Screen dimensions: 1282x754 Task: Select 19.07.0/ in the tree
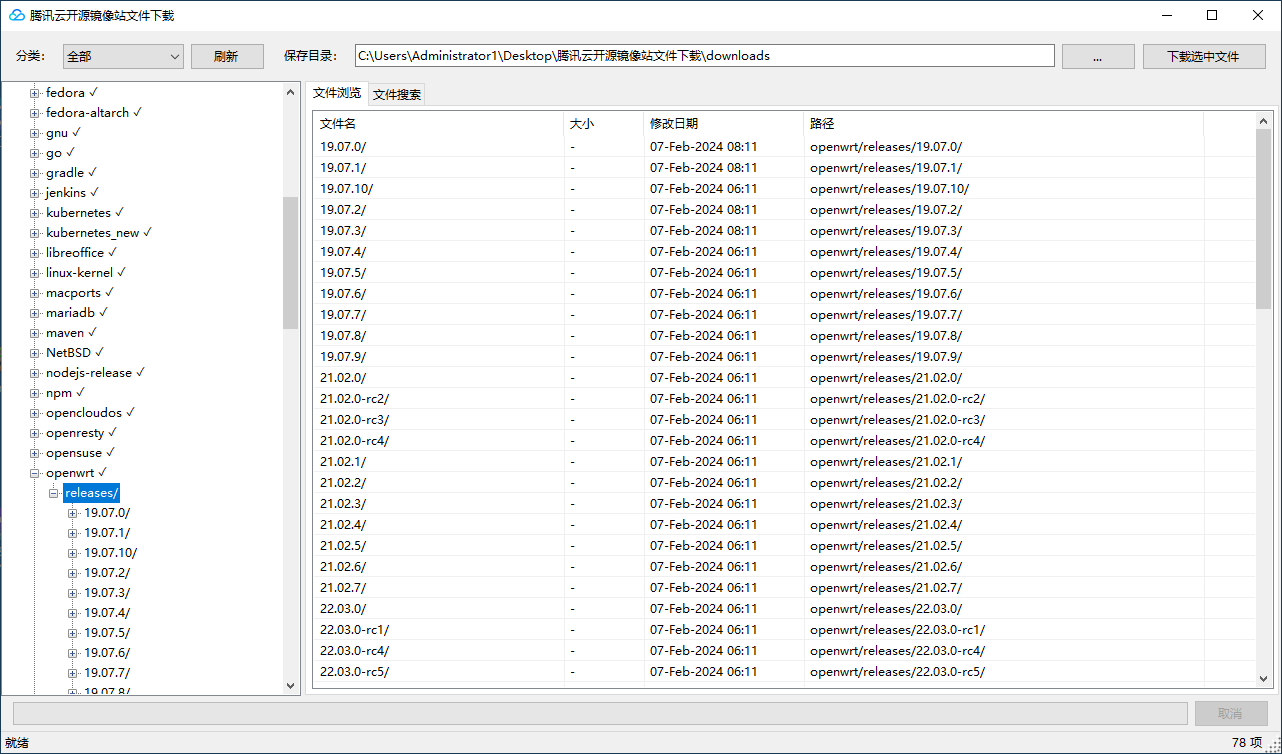[x=107, y=513]
